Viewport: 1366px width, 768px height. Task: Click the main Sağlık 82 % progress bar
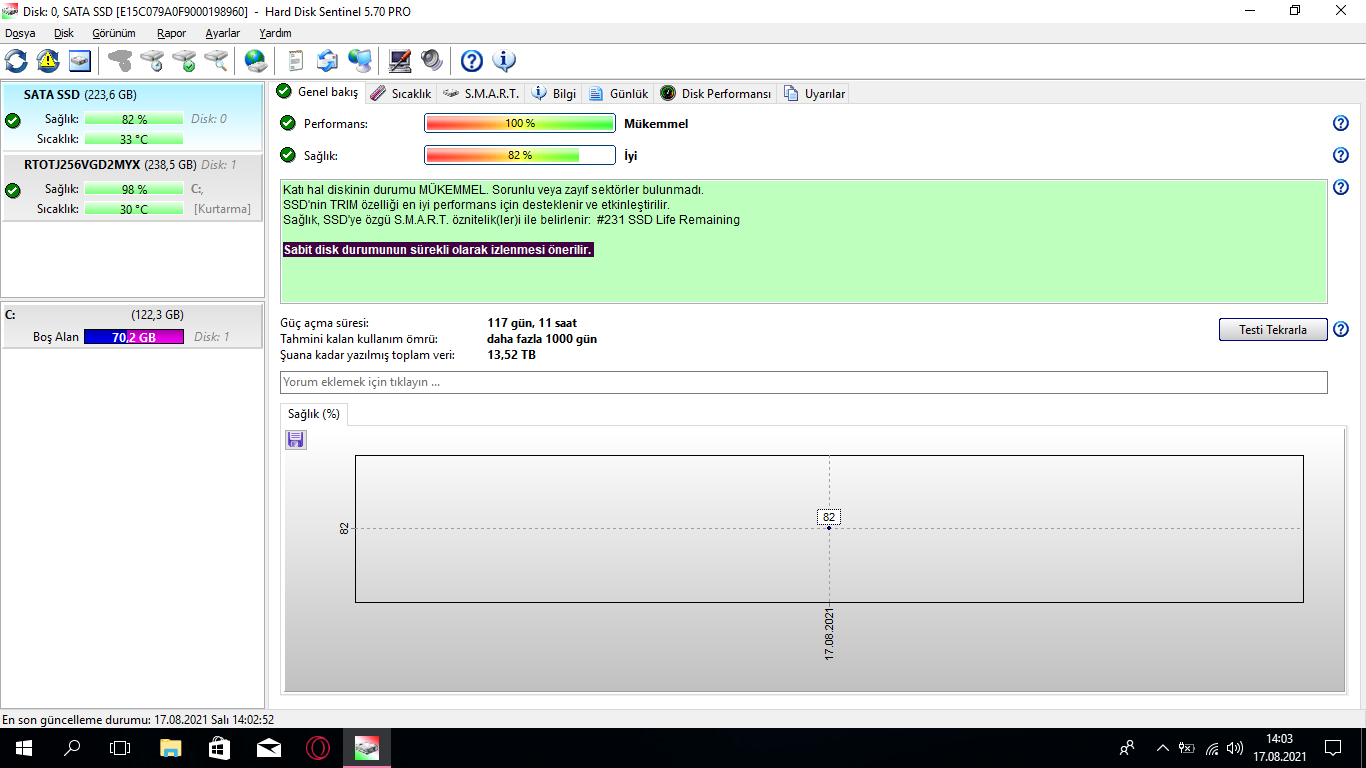[x=520, y=156]
